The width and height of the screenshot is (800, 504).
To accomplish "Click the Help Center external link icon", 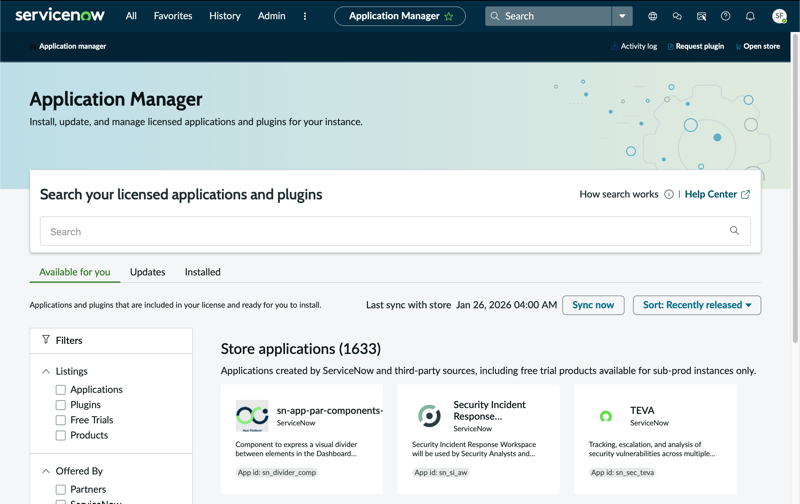I will pos(745,194).
